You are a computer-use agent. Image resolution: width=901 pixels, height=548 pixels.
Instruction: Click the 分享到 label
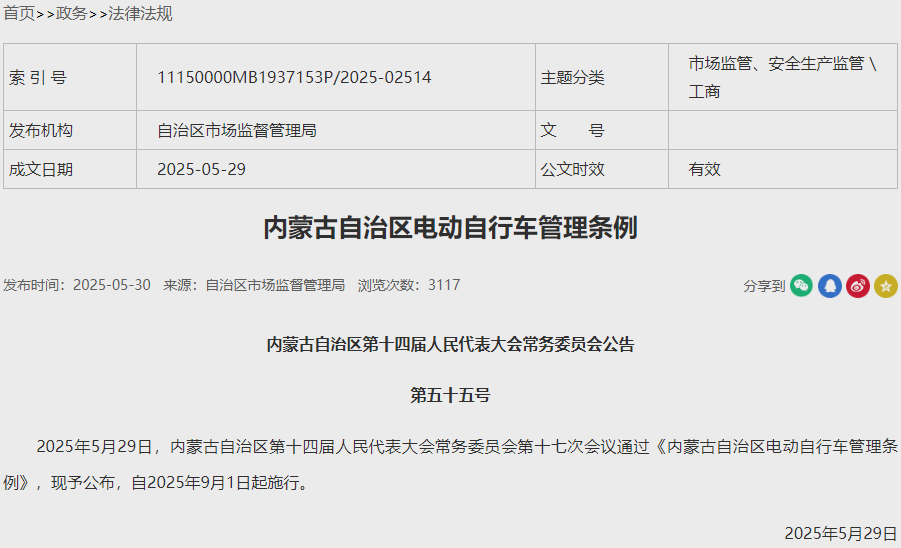click(764, 285)
